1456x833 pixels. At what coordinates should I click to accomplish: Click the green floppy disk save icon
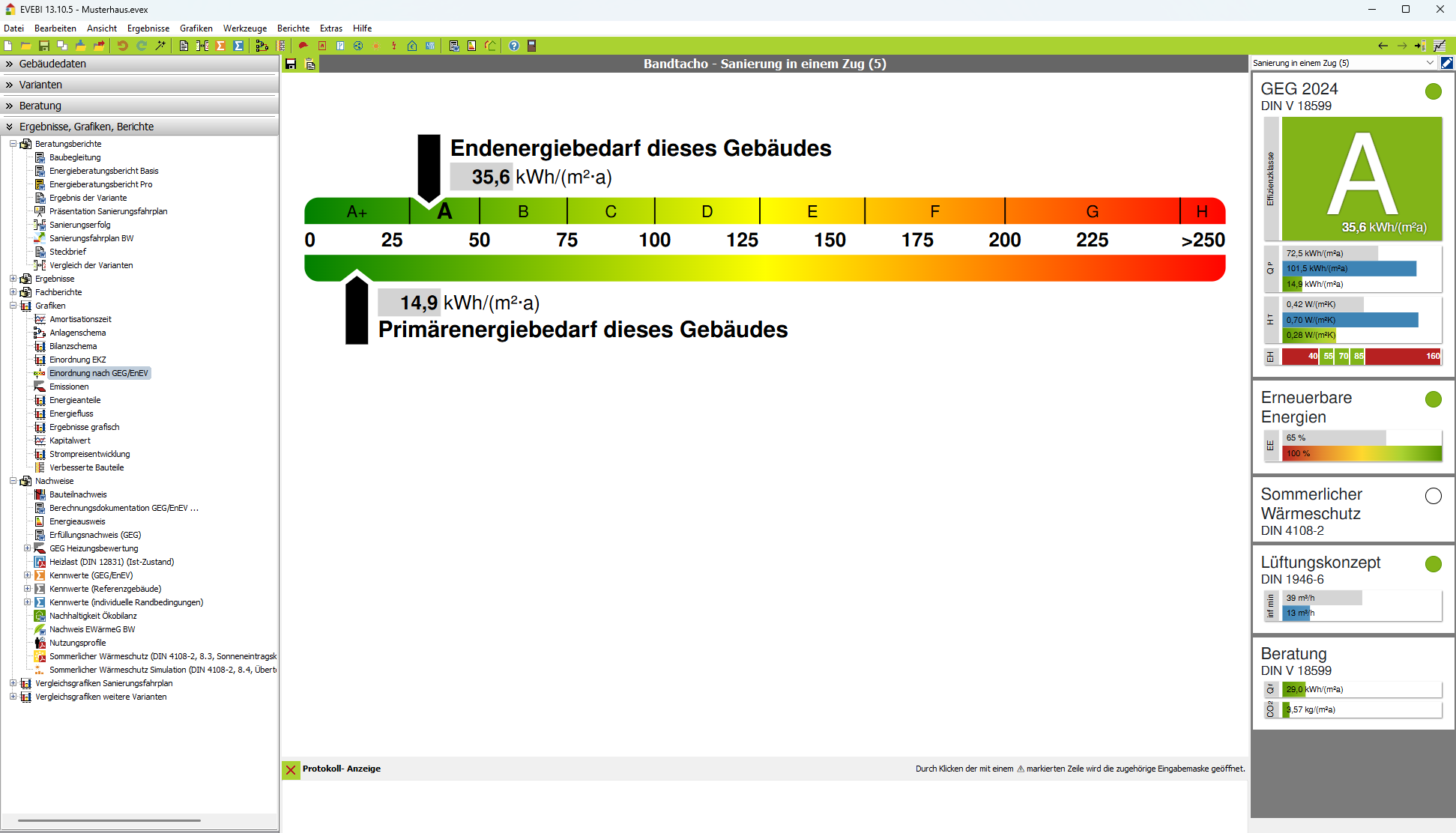(x=44, y=46)
